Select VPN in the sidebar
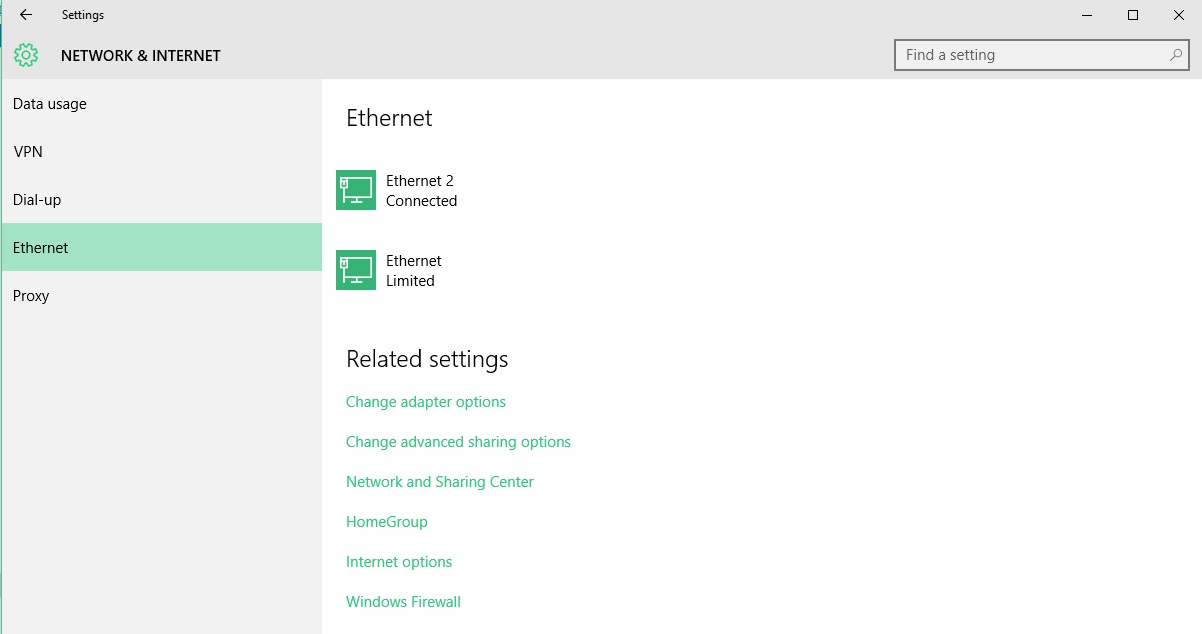1202x634 pixels. coord(28,152)
